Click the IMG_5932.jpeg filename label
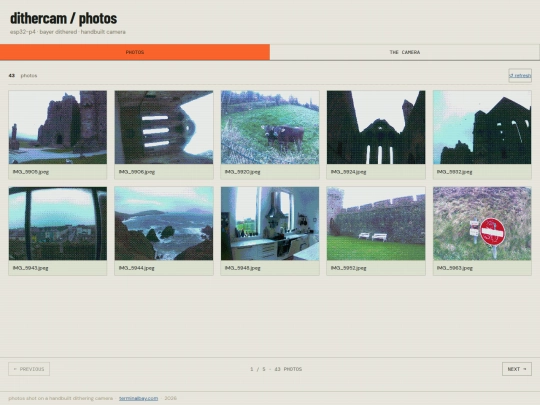 pos(454,172)
